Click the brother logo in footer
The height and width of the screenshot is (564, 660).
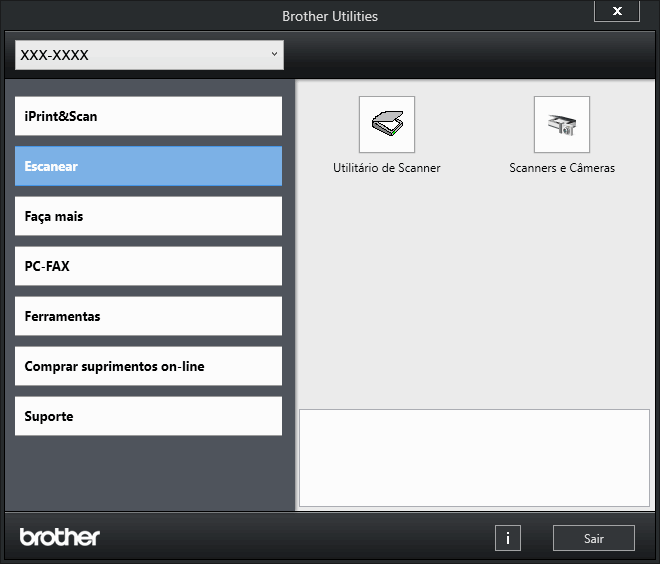click(60, 537)
